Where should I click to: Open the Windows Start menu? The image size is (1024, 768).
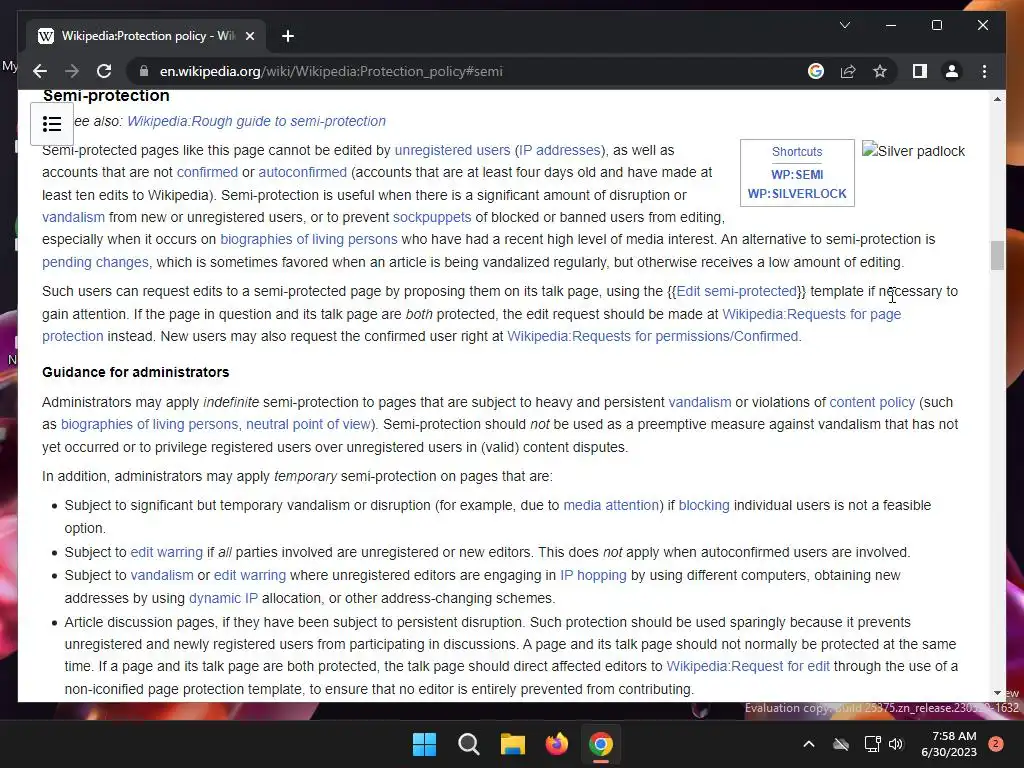[x=424, y=744]
